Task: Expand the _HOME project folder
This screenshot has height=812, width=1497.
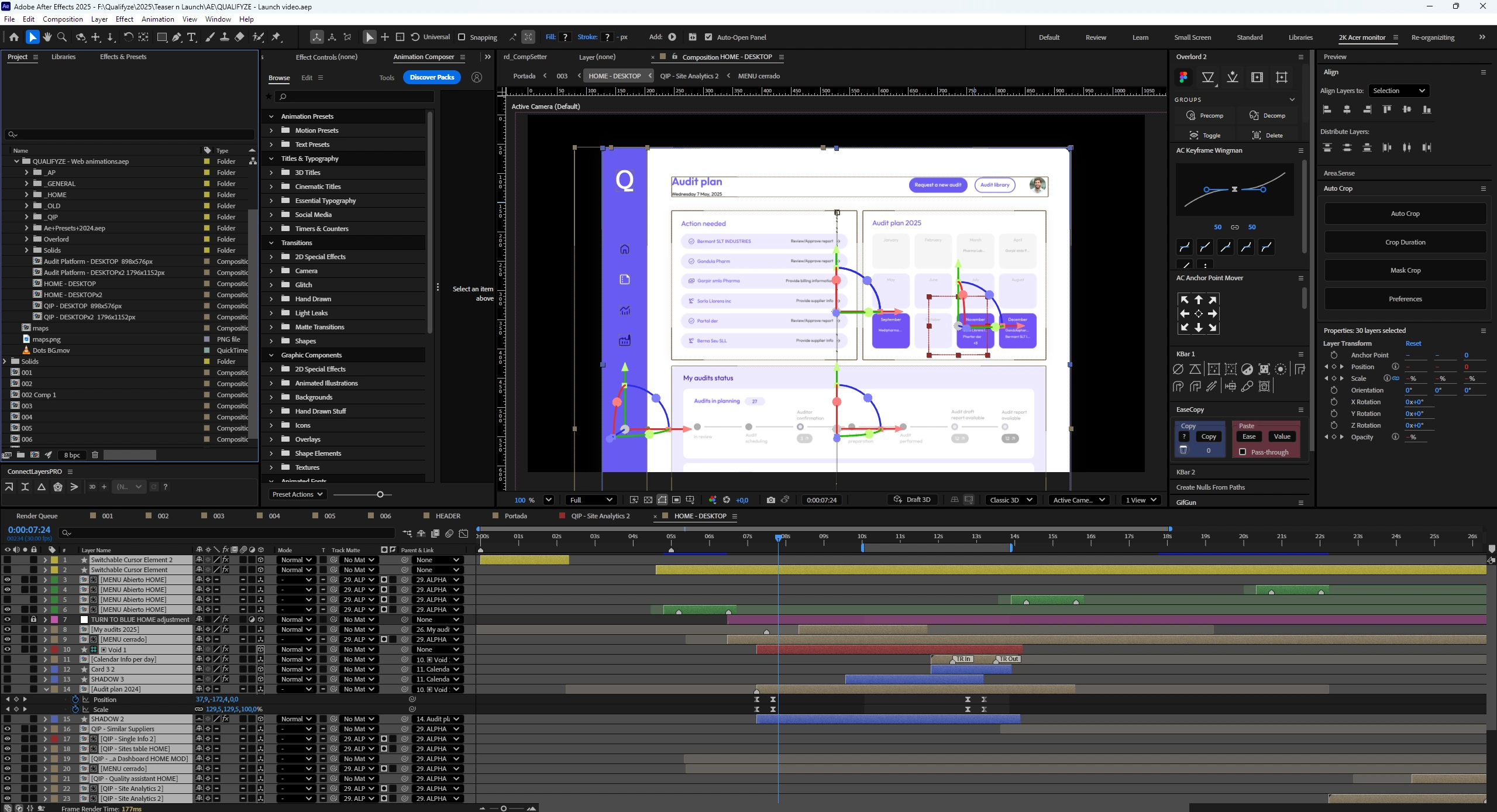Action: pos(26,195)
